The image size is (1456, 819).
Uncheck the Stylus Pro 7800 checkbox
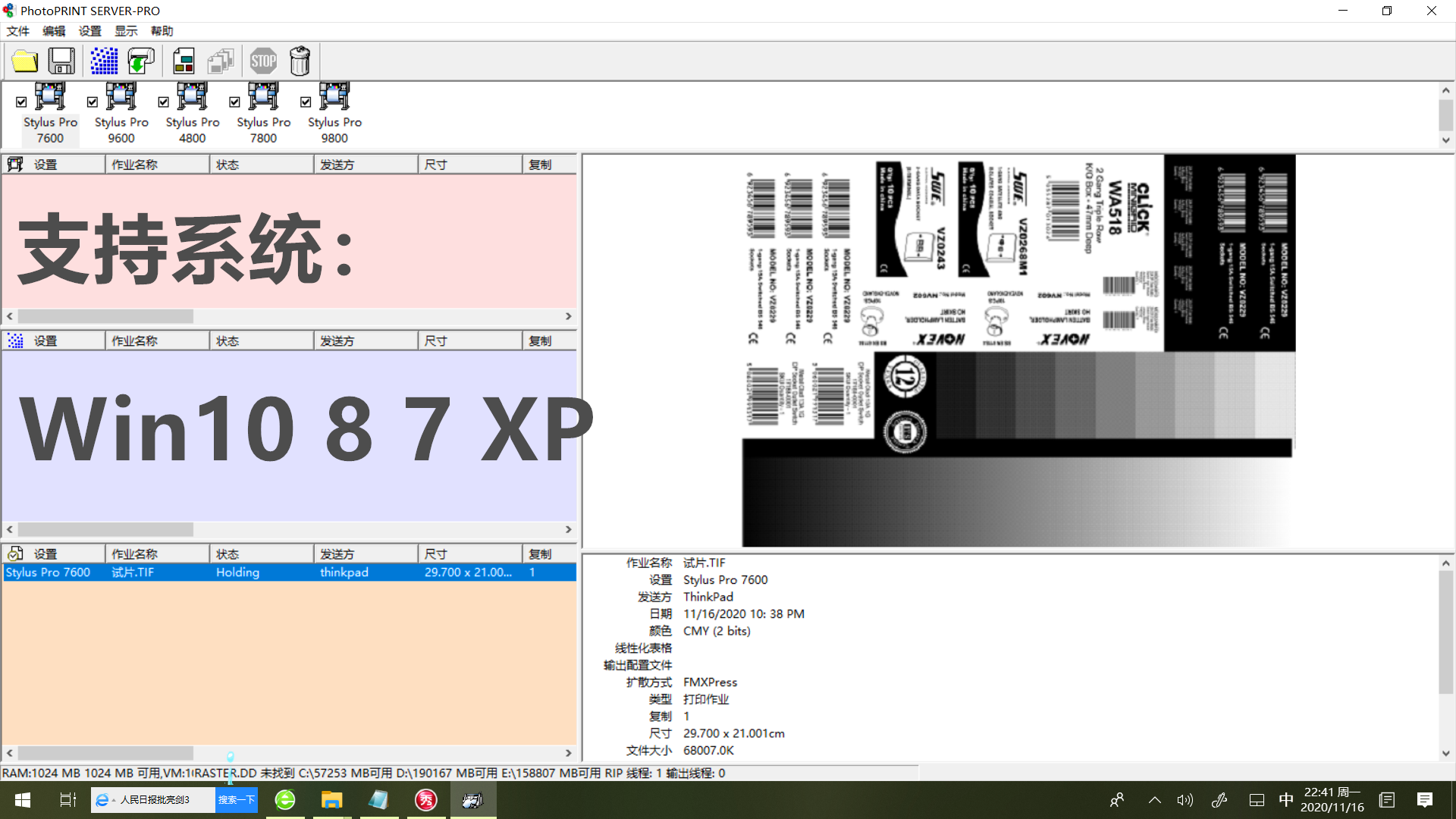click(x=234, y=102)
